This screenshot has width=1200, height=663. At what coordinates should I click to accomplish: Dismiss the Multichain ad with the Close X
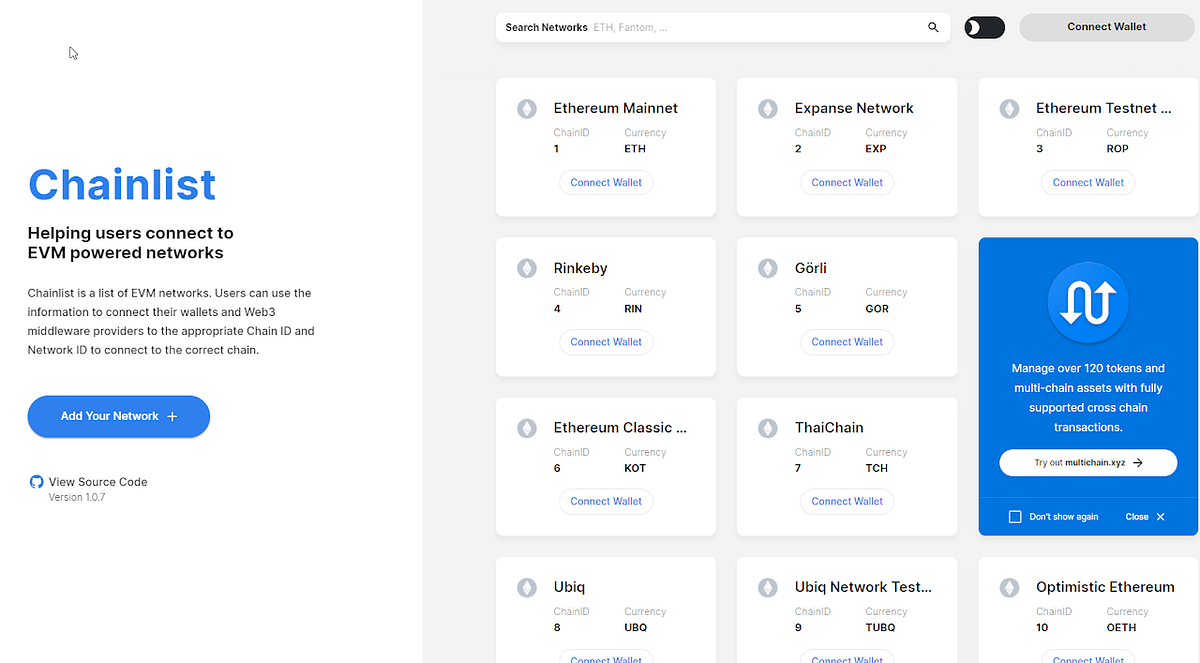(x=1144, y=516)
